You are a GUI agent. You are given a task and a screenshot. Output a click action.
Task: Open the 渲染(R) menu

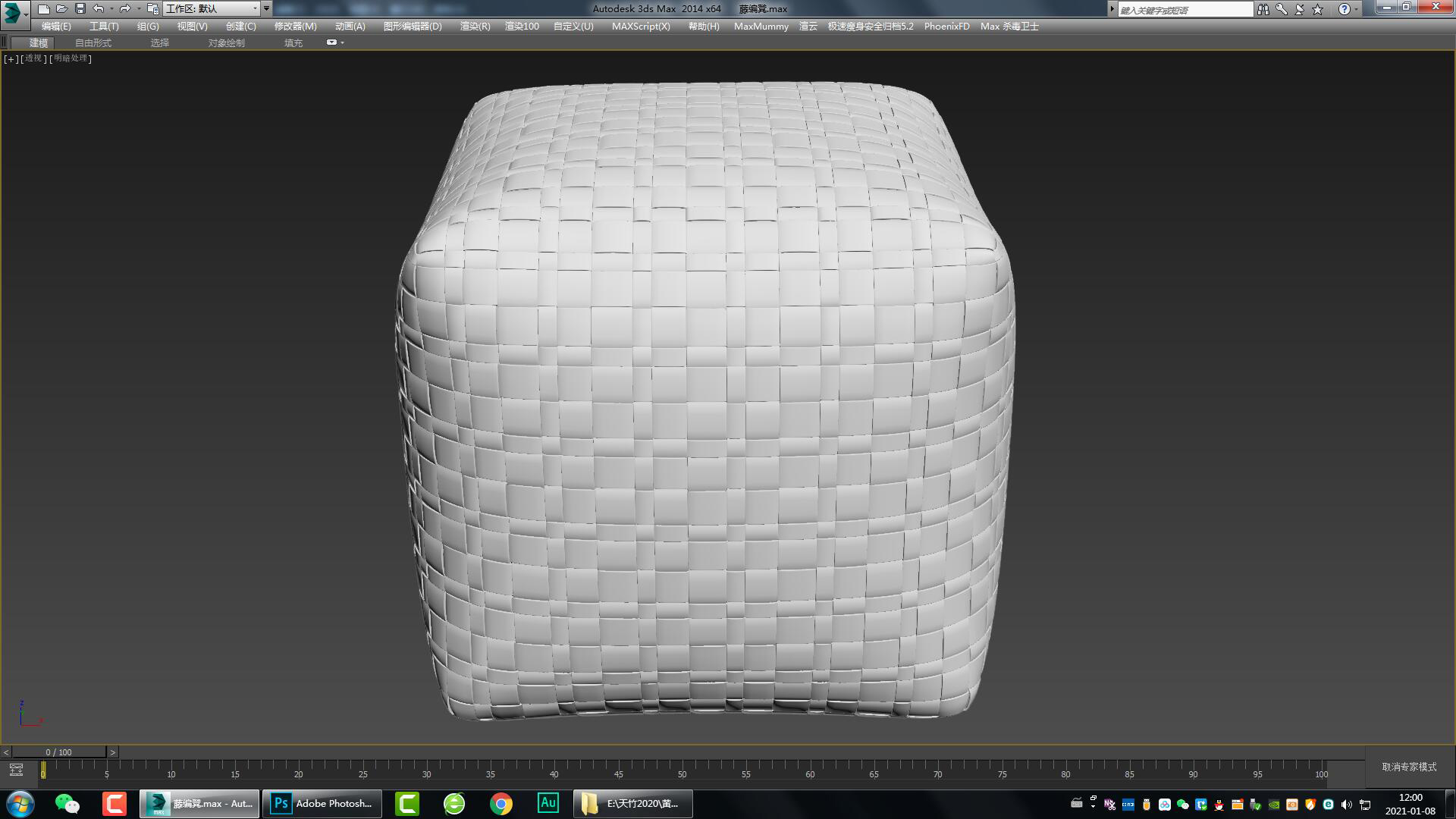(475, 27)
